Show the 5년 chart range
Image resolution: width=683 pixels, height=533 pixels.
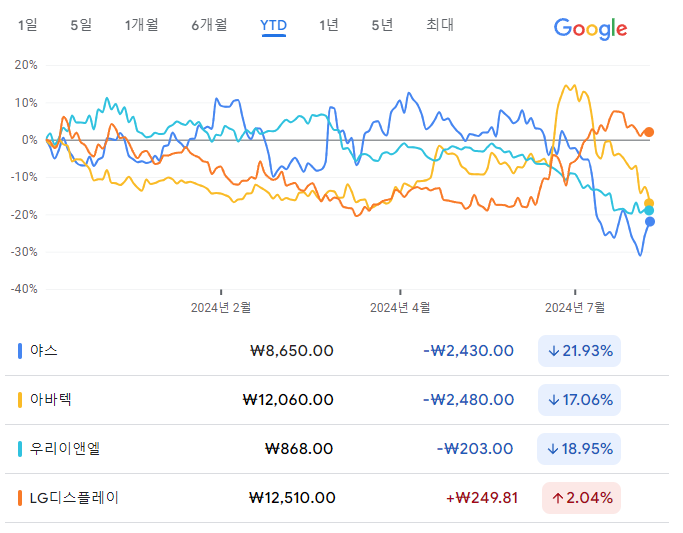(x=382, y=25)
